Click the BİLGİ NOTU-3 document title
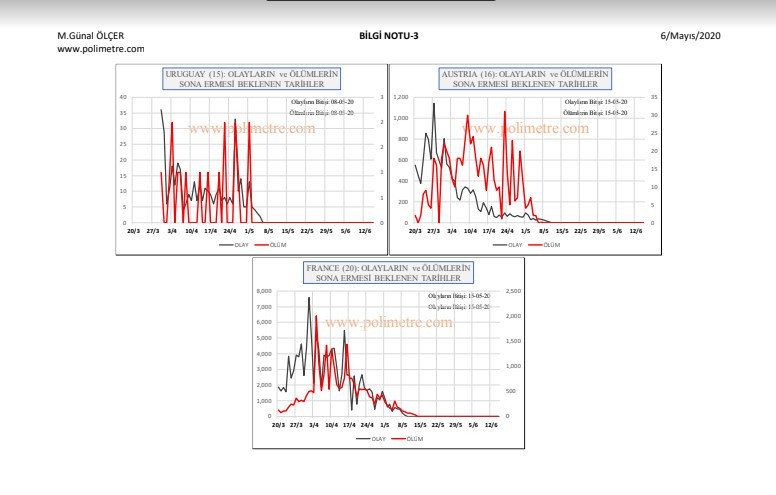776x495 pixels. pyautogui.click(x=388, y=36)
